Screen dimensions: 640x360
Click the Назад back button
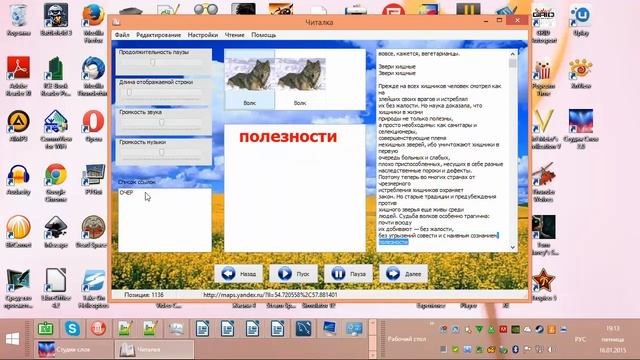(239, 274)
